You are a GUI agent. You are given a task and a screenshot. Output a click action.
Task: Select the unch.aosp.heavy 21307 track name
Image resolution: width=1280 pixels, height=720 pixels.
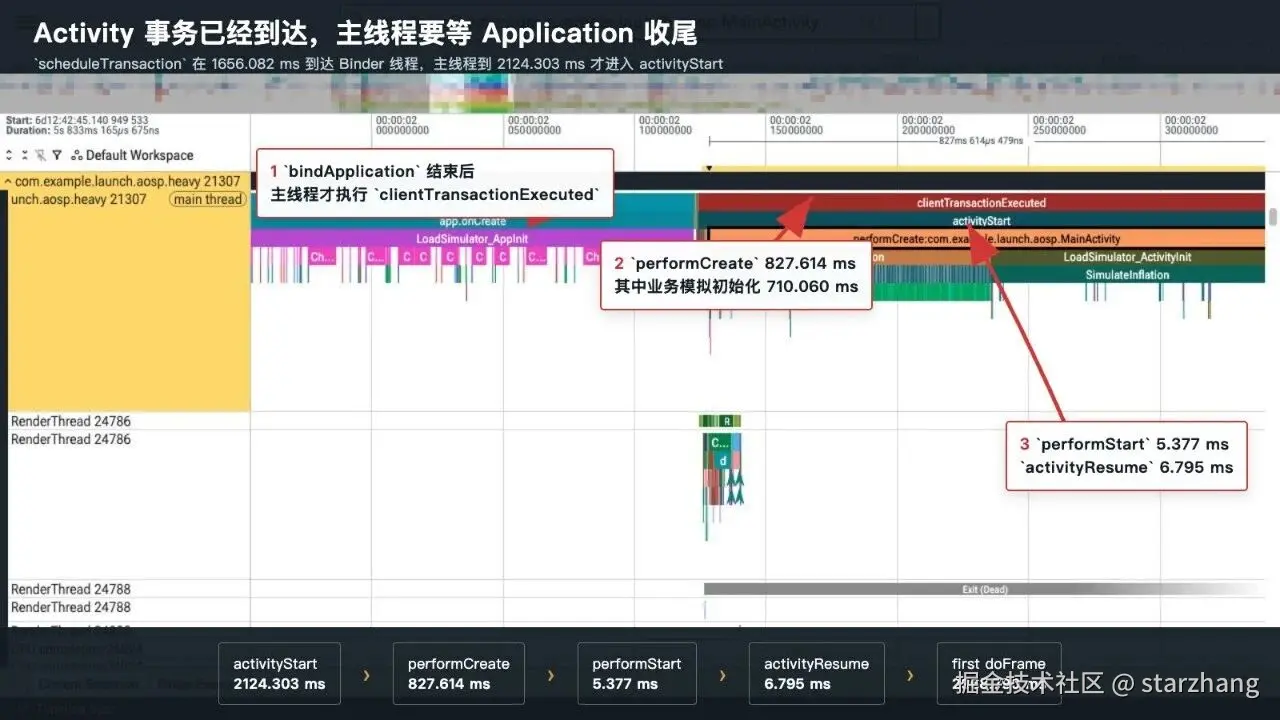79,199
